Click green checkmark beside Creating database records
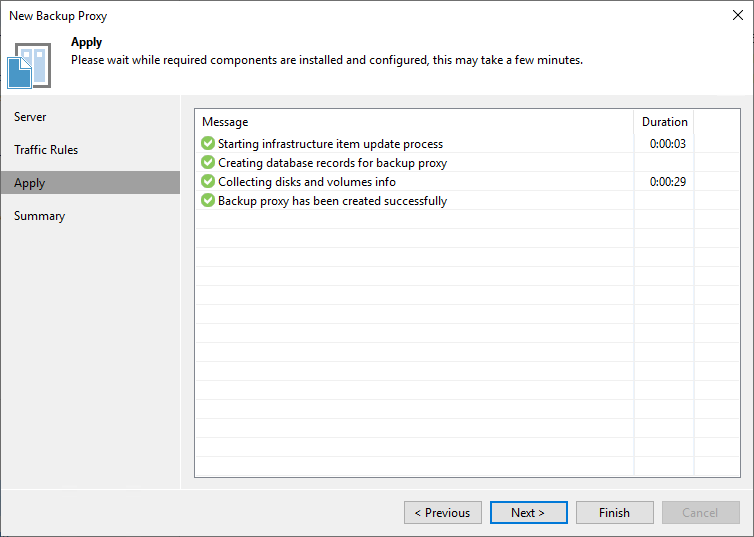This screenshot has width=754, height=537. click(208, 163)
